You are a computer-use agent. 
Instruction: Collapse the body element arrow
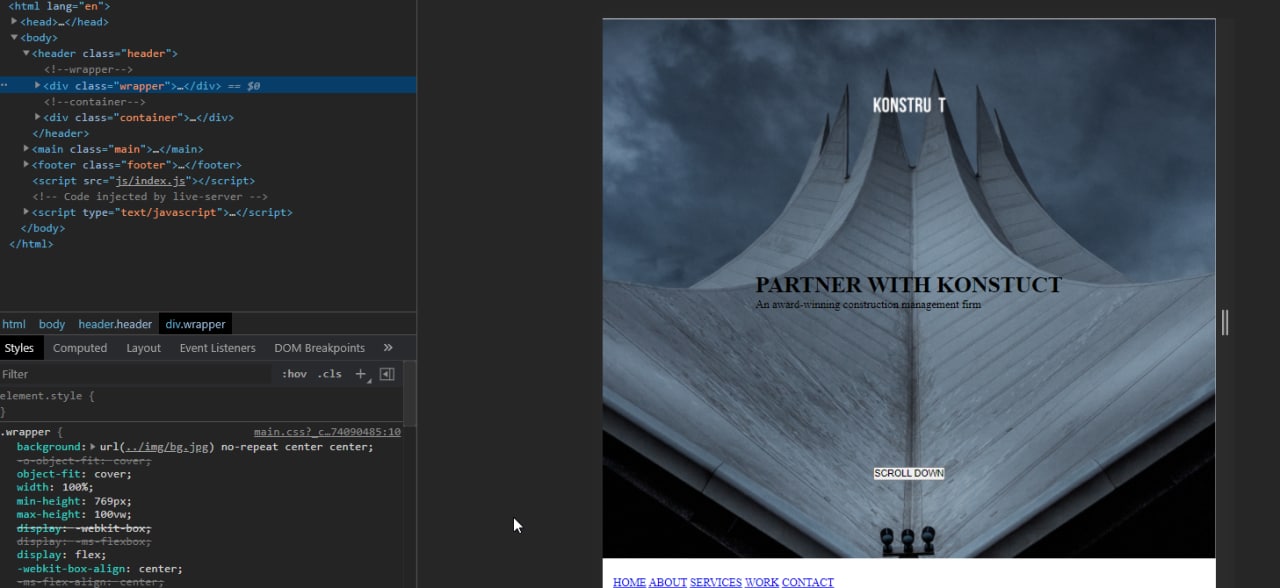click(15, 37)
